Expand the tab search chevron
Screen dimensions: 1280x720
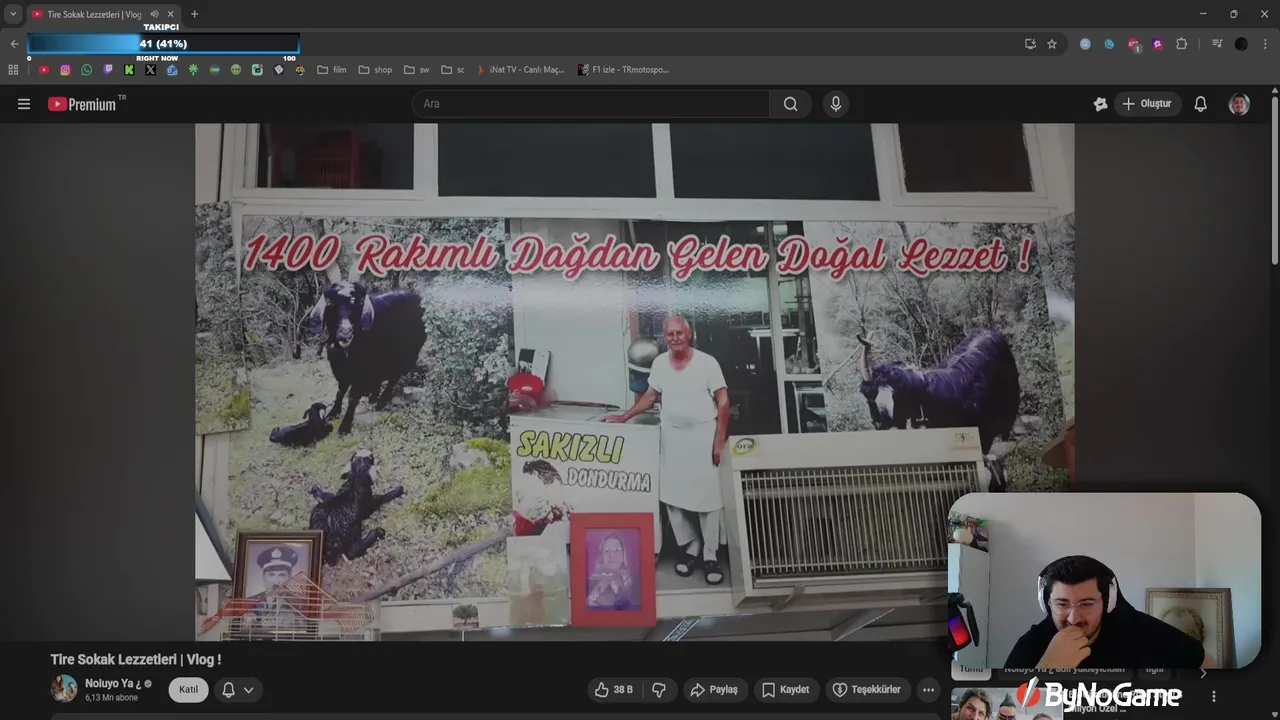13,14
